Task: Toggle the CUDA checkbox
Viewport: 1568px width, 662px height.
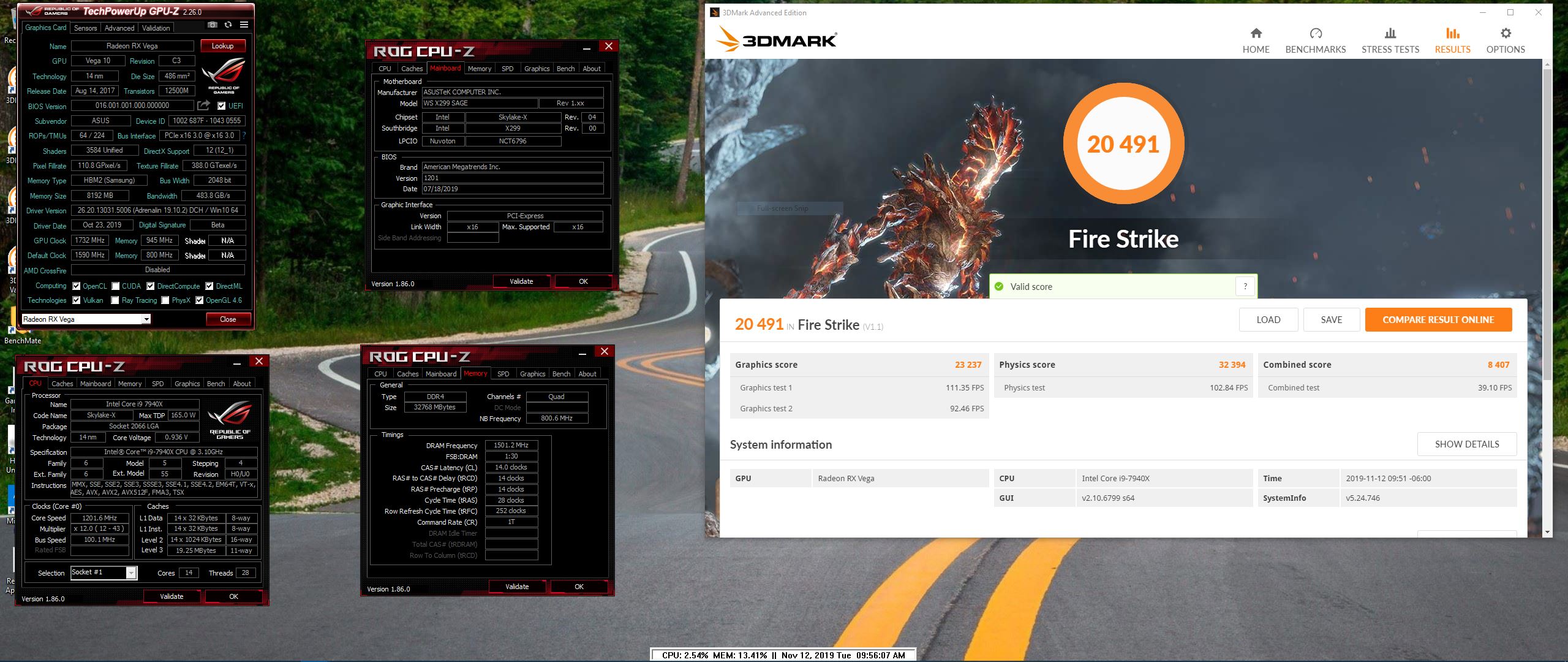Action: pos(115,286)
